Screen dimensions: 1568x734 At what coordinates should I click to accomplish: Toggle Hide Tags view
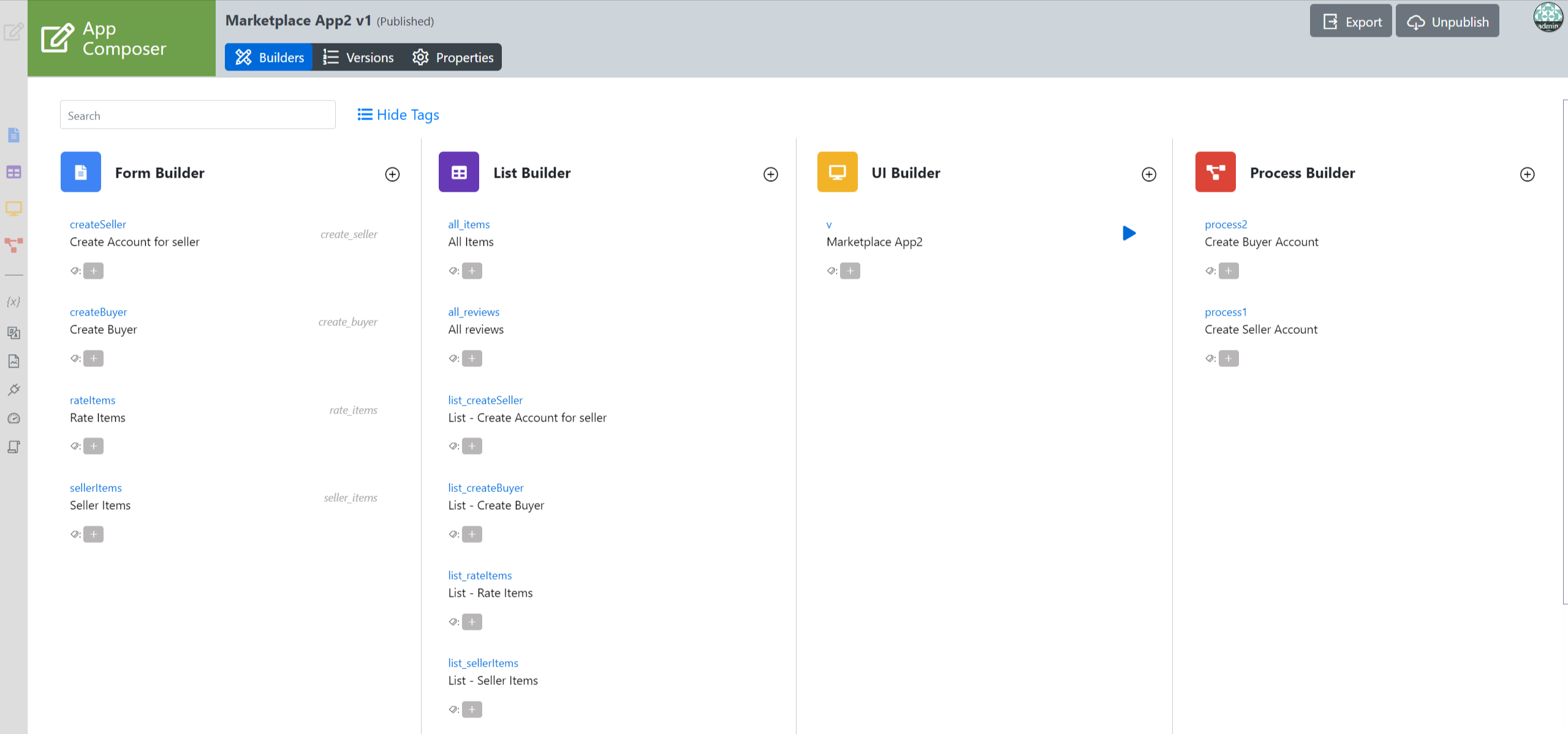(398, 115)
